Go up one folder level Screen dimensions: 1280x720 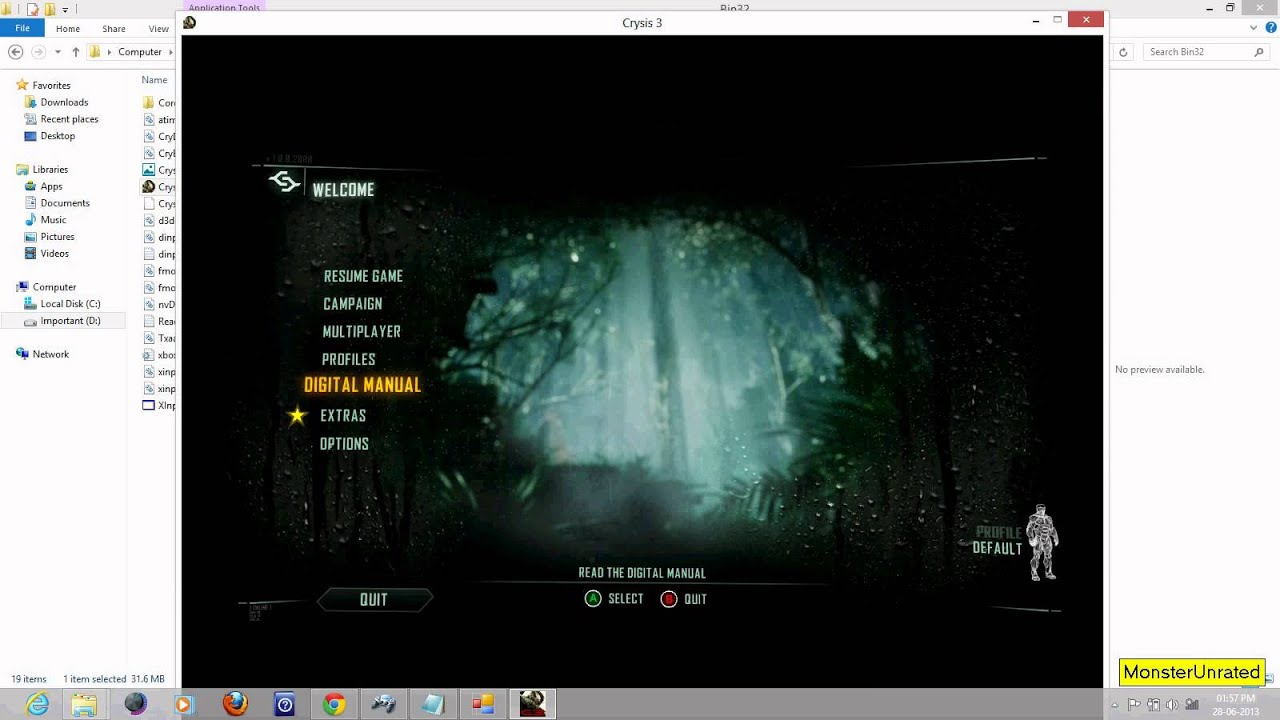[75, 52]
